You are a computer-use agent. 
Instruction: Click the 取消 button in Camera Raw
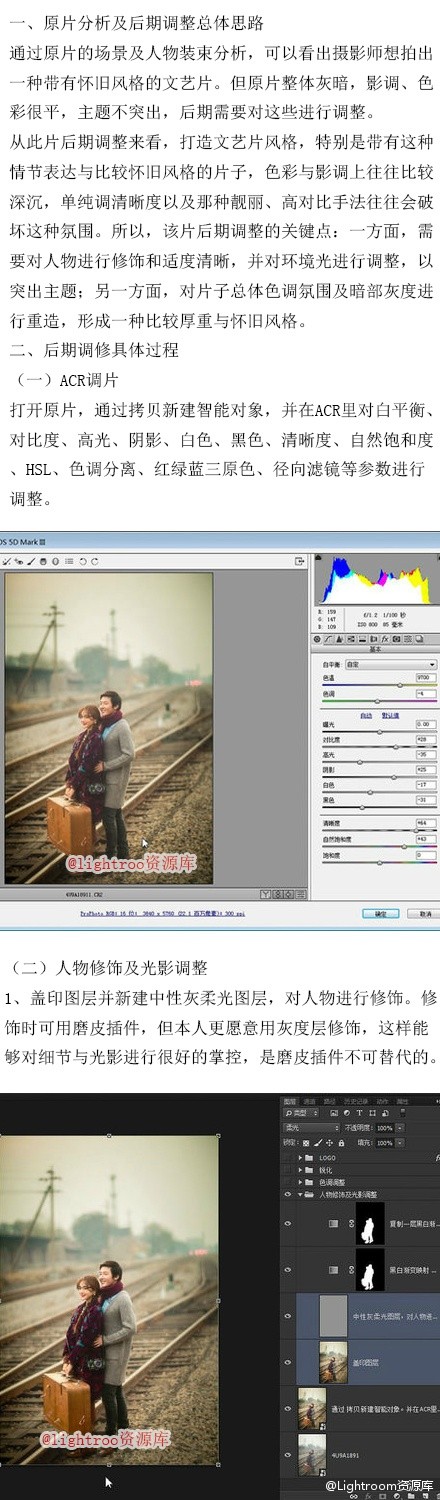(x=424, y=913)
